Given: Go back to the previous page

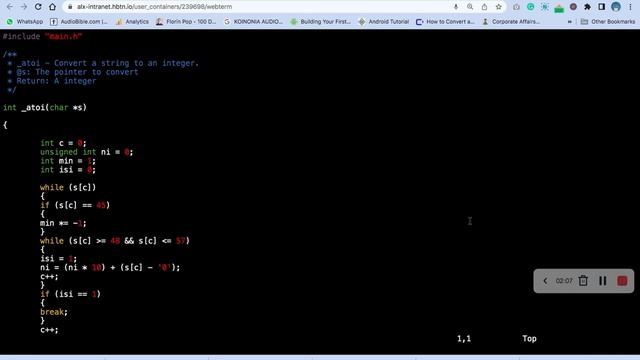Looking at the screenshot, I should click(x=10, y=7).
